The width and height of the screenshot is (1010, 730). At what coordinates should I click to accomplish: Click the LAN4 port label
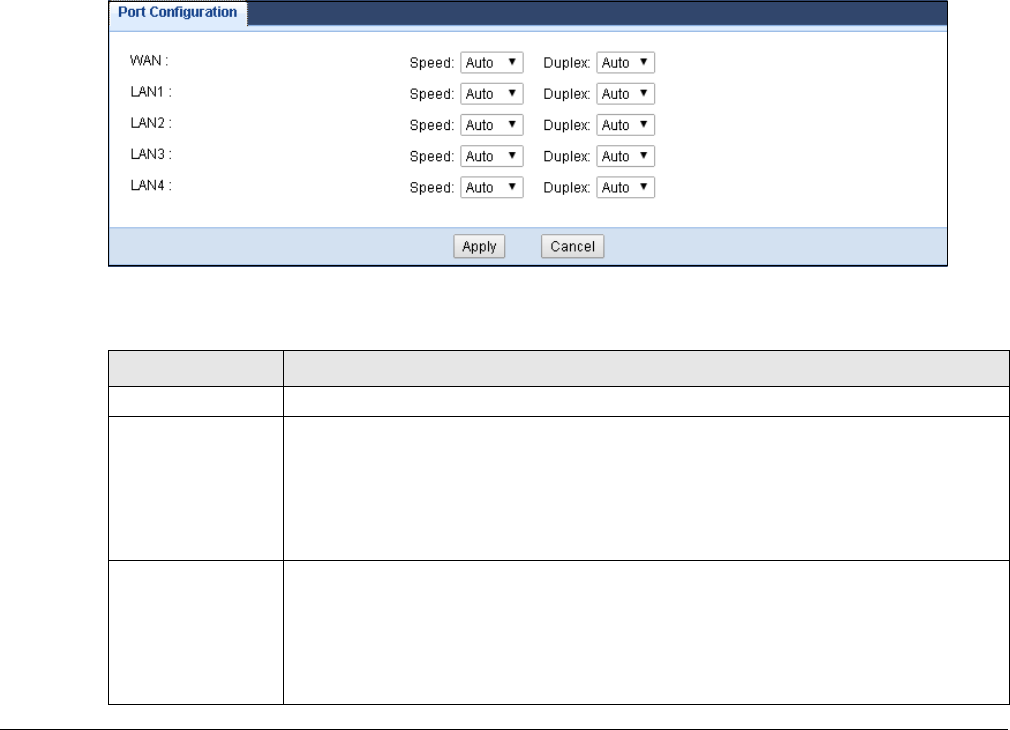[x=151, y=185]
